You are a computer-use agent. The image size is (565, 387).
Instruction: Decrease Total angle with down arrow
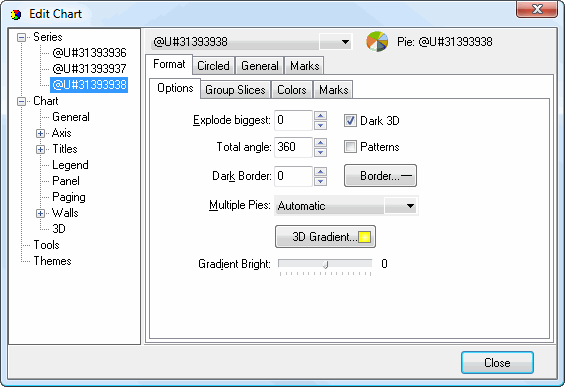[x=320, y=152]
